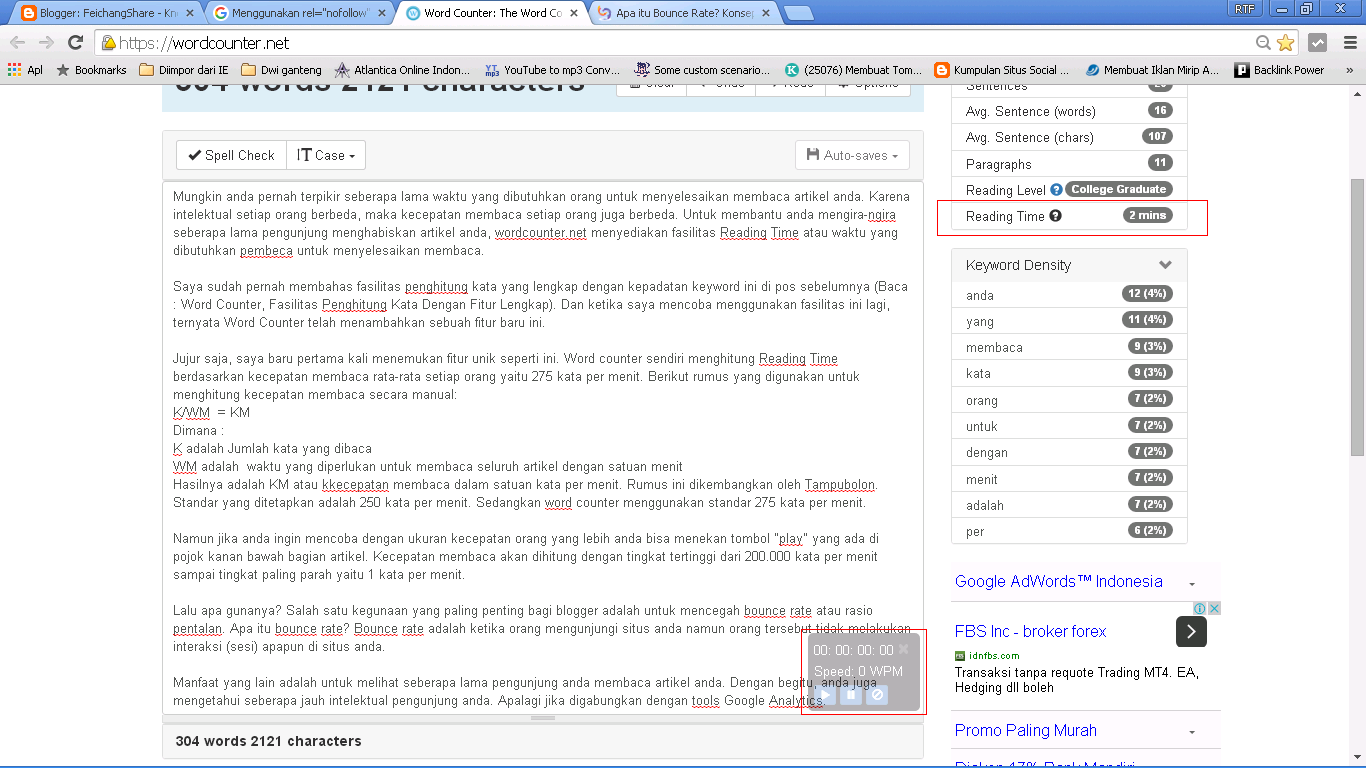Open the FBS Inc - broker forex link

[1030, 631]
